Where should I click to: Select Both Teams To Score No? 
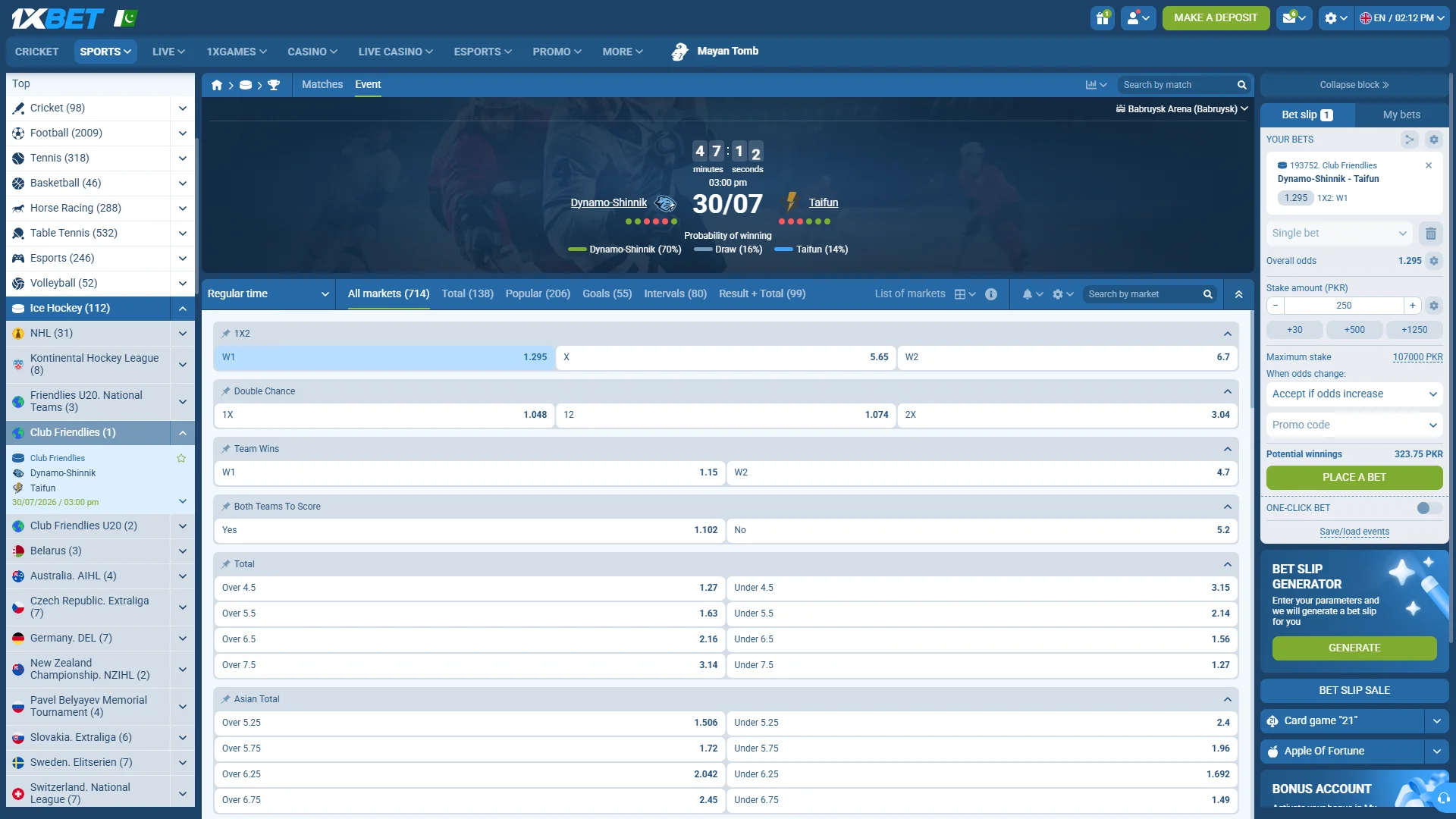coord(982,530)
